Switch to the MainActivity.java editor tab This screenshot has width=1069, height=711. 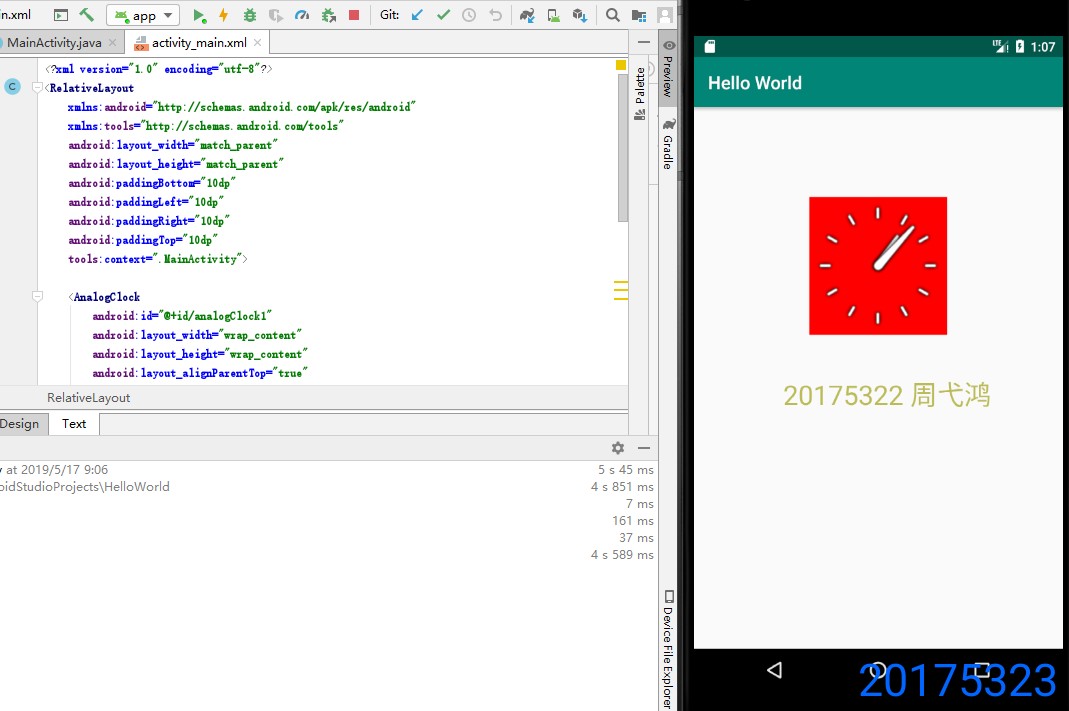pos(55,42)
